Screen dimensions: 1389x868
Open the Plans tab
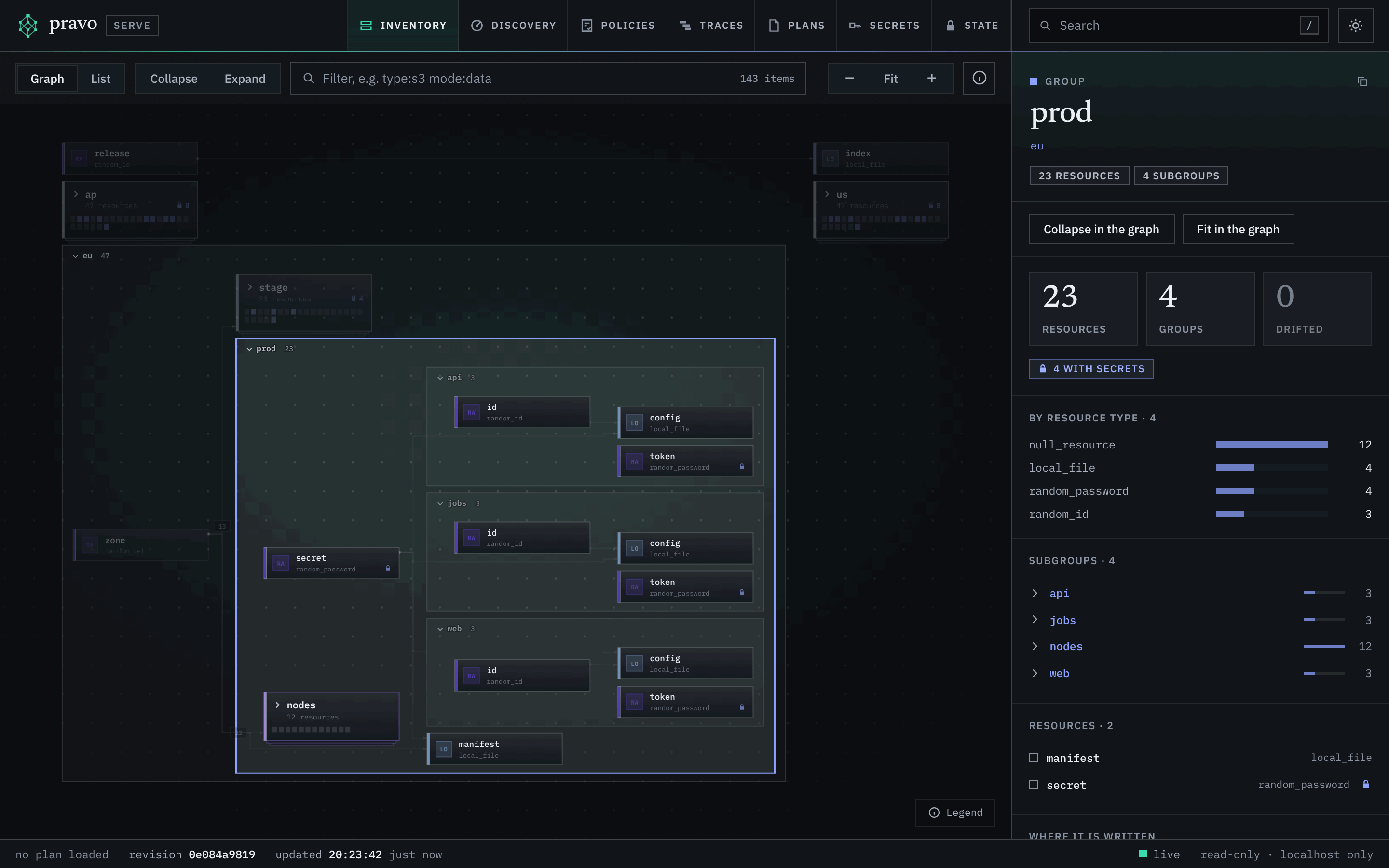click(796, 26)
